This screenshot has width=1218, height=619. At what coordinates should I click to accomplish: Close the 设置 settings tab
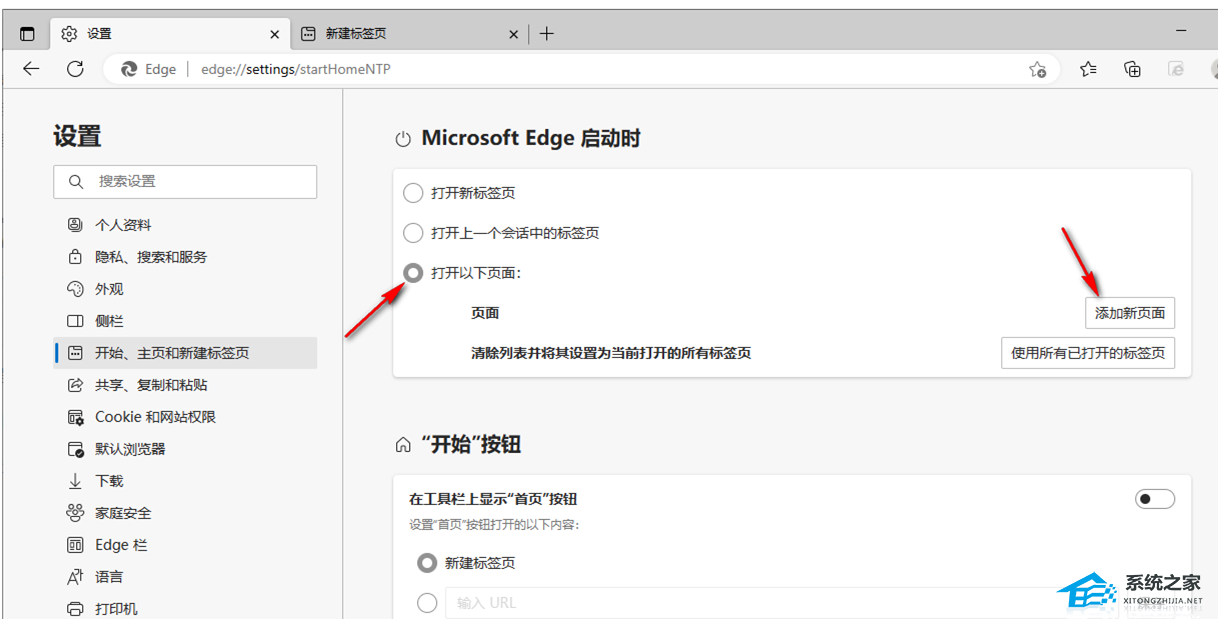tap(275, 34)
